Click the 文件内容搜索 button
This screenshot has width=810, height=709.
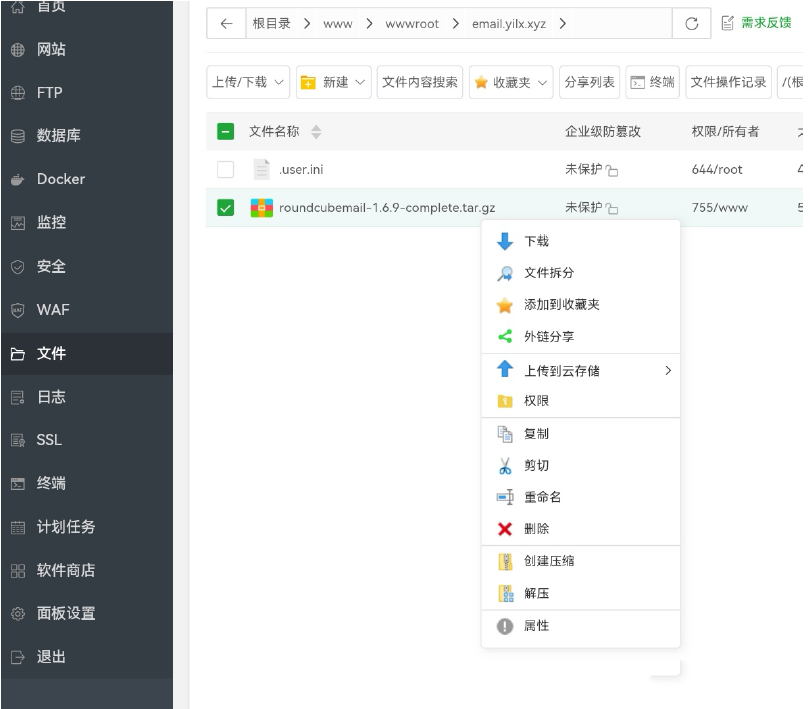click(x=420, y=82)
